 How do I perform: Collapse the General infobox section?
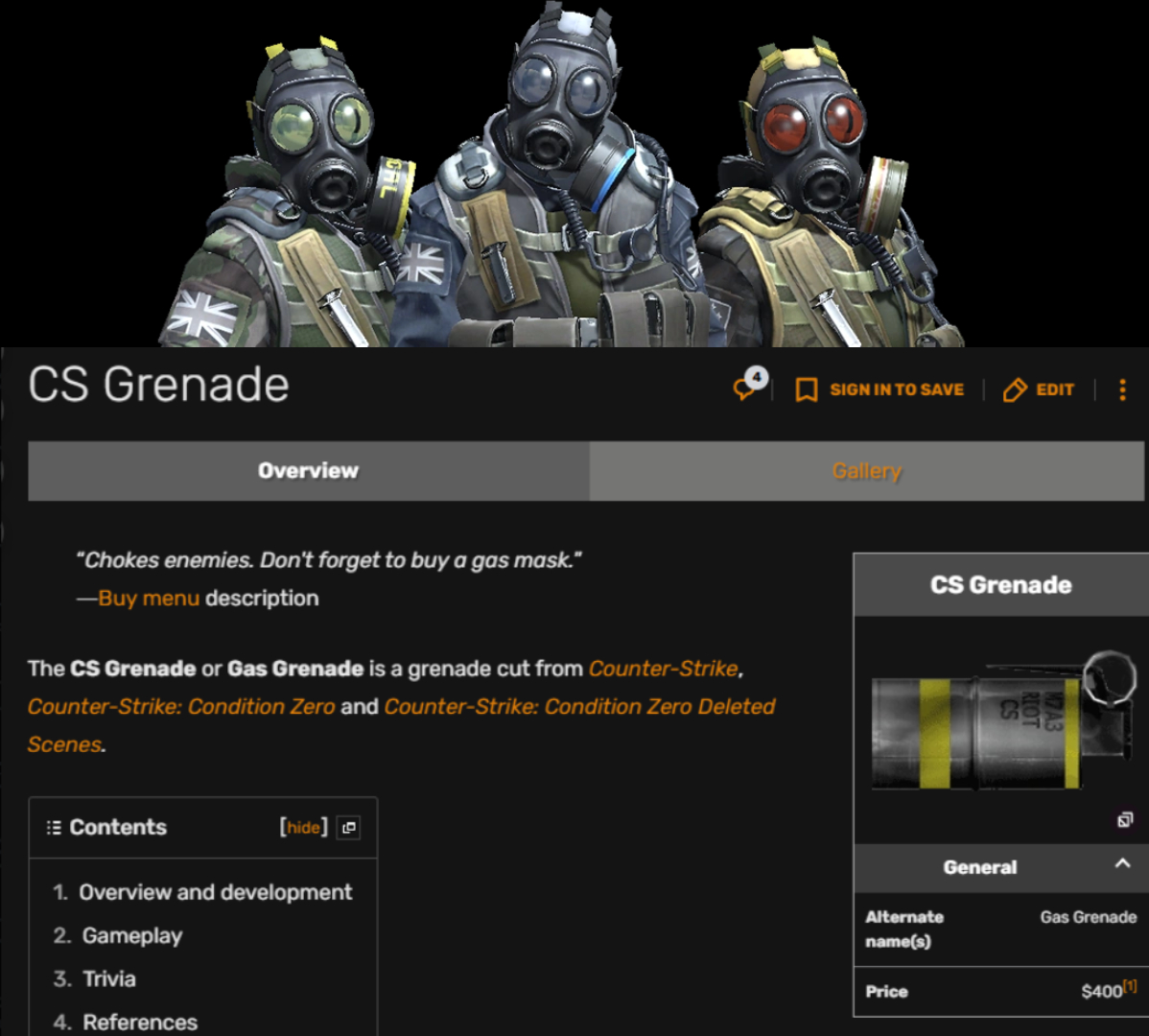pyautogui.click(x=1122, y=864)
